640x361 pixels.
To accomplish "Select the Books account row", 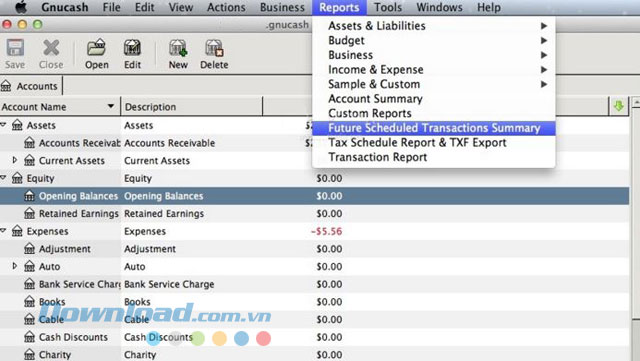I will pyautogui.click(x=314, y=302).
